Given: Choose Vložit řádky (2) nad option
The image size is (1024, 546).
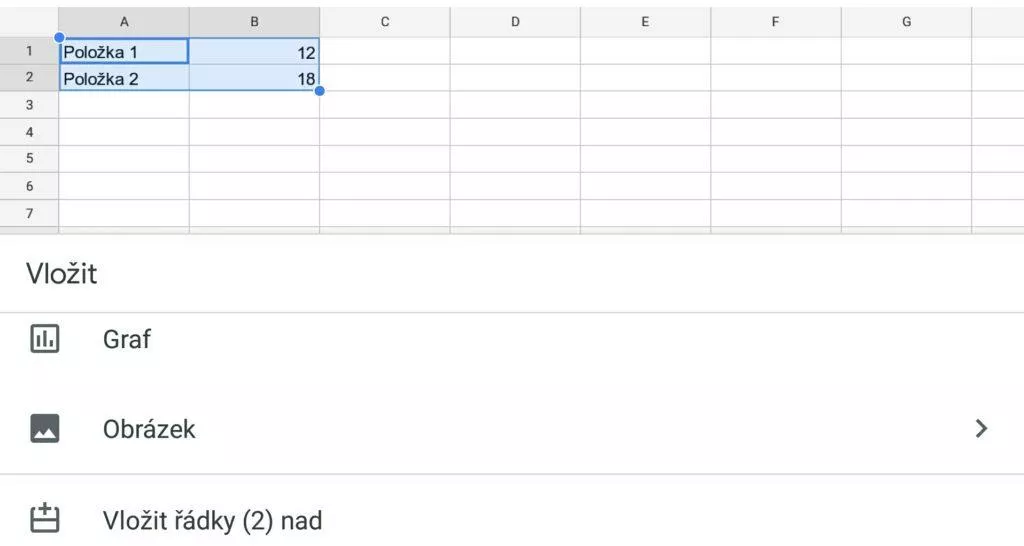Looking at the screenshot, I should 512,520.
